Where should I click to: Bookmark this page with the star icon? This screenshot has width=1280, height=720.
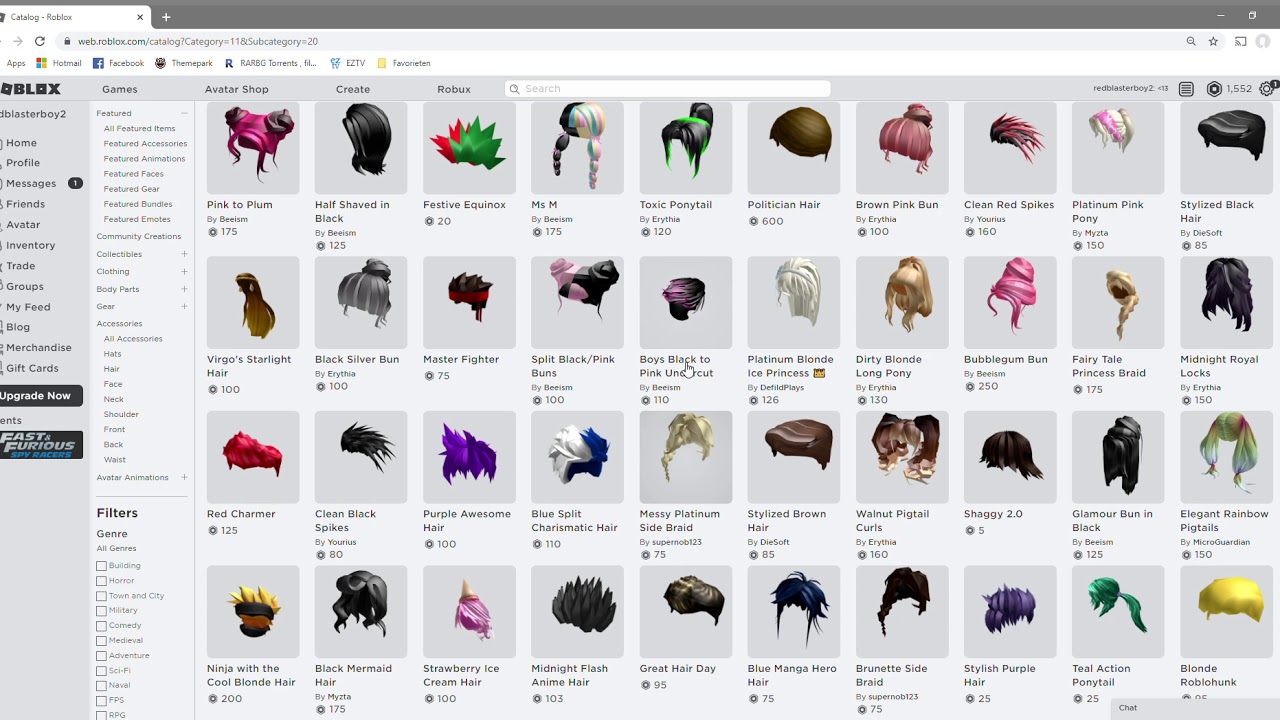[x=1213, y=41]
